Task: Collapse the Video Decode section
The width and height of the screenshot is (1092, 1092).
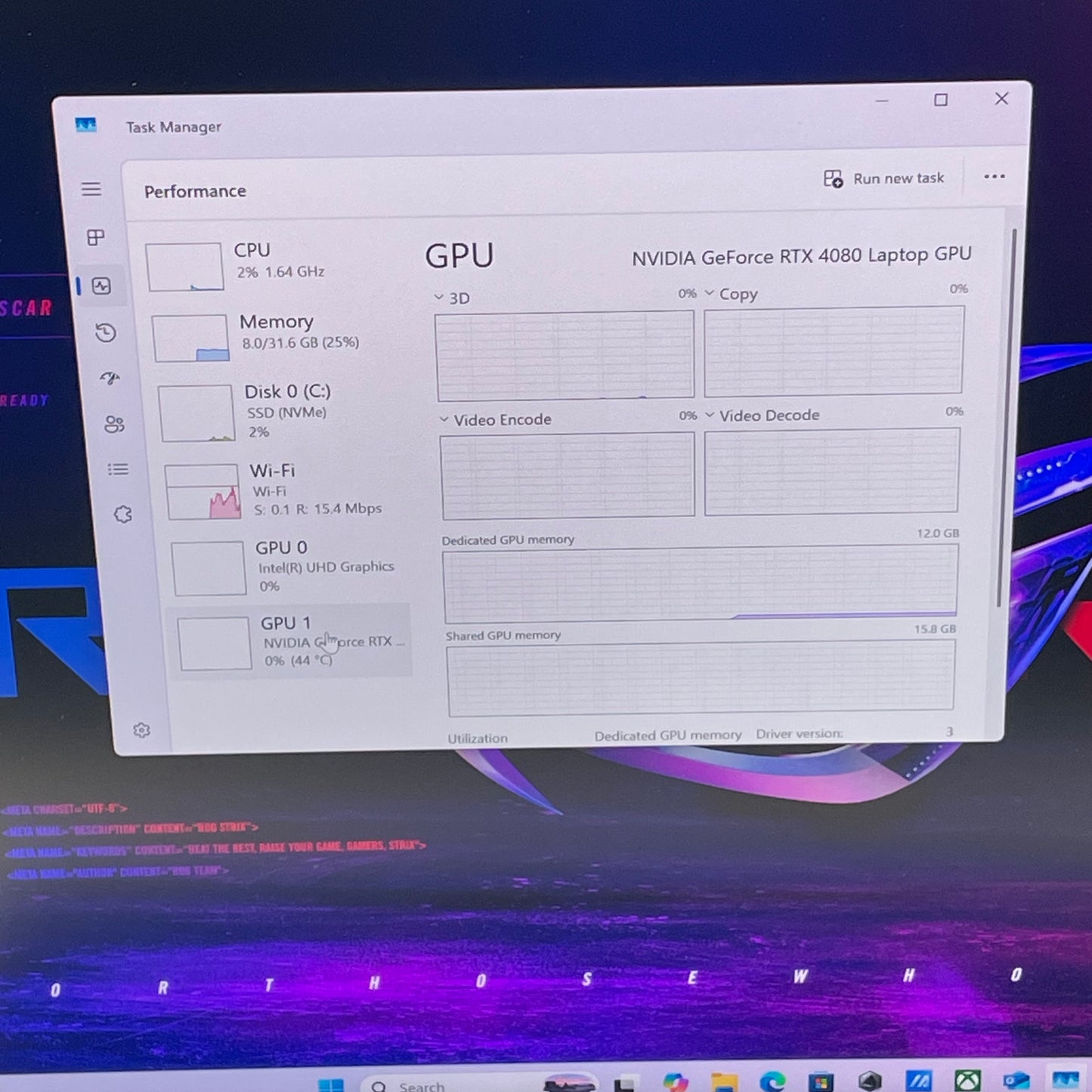Action: click(710, 415)
